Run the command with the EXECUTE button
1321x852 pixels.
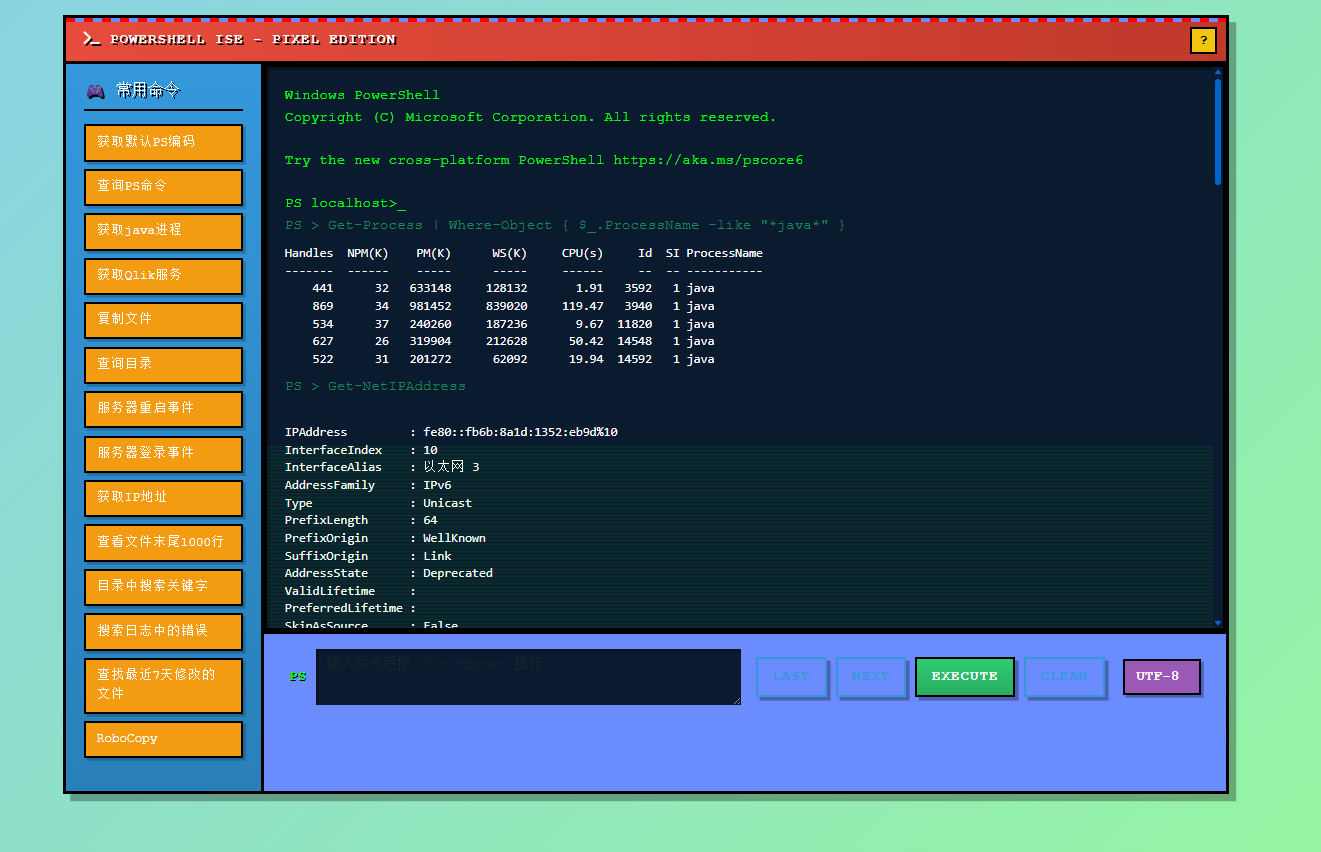(965, 676)
